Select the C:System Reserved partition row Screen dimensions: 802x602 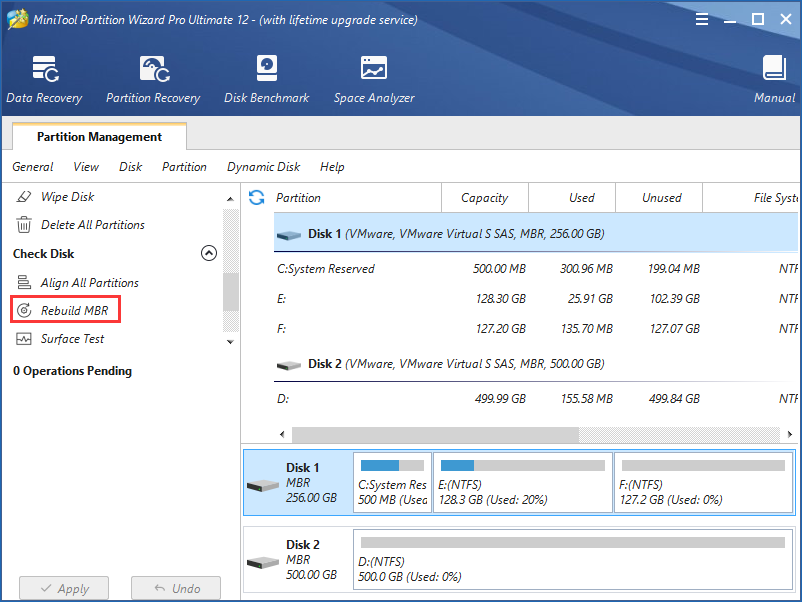pyautogui.click(x=536, y=269)
